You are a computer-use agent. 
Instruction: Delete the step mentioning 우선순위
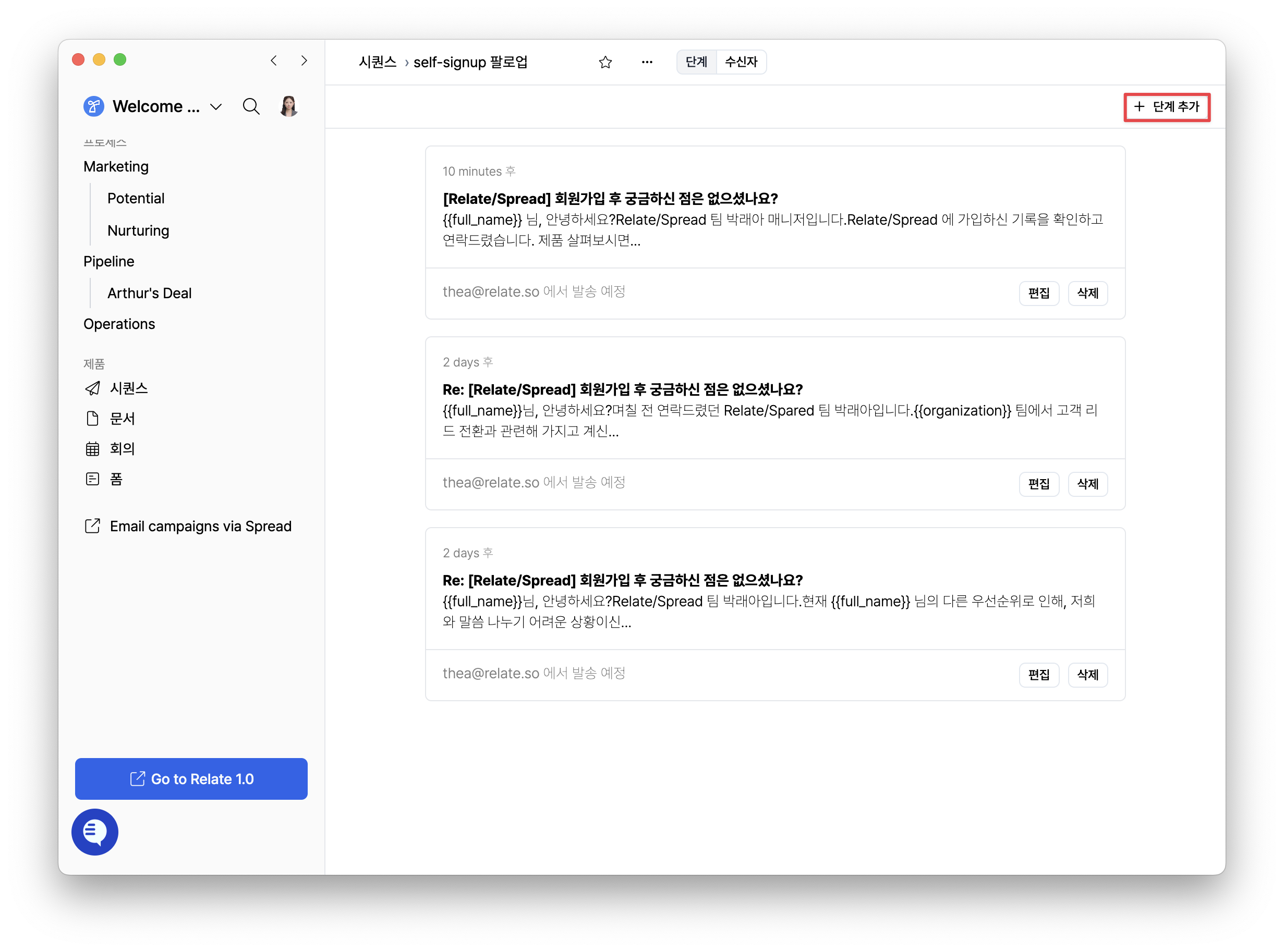click(x=1088, y=675)
